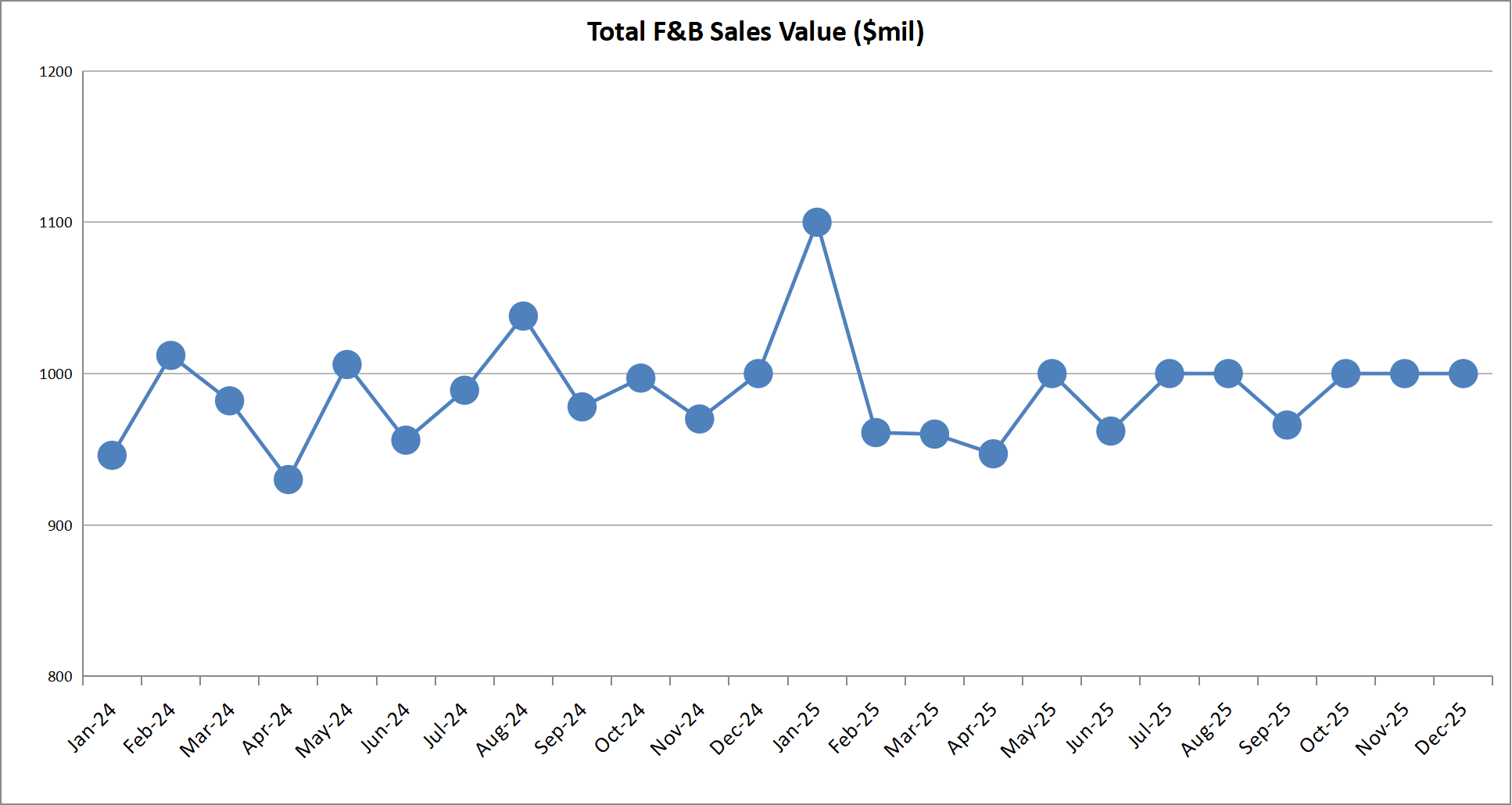Click the Nov-24 data point marker
1512x805 pixels.
(x=700, y=419)
